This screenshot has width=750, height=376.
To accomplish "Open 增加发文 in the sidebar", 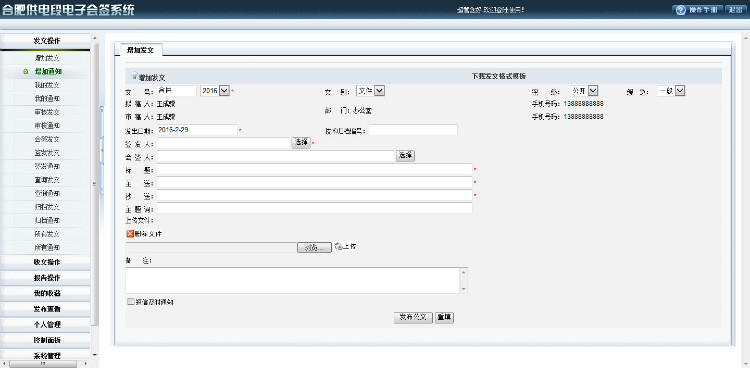I will coord(47,58).
